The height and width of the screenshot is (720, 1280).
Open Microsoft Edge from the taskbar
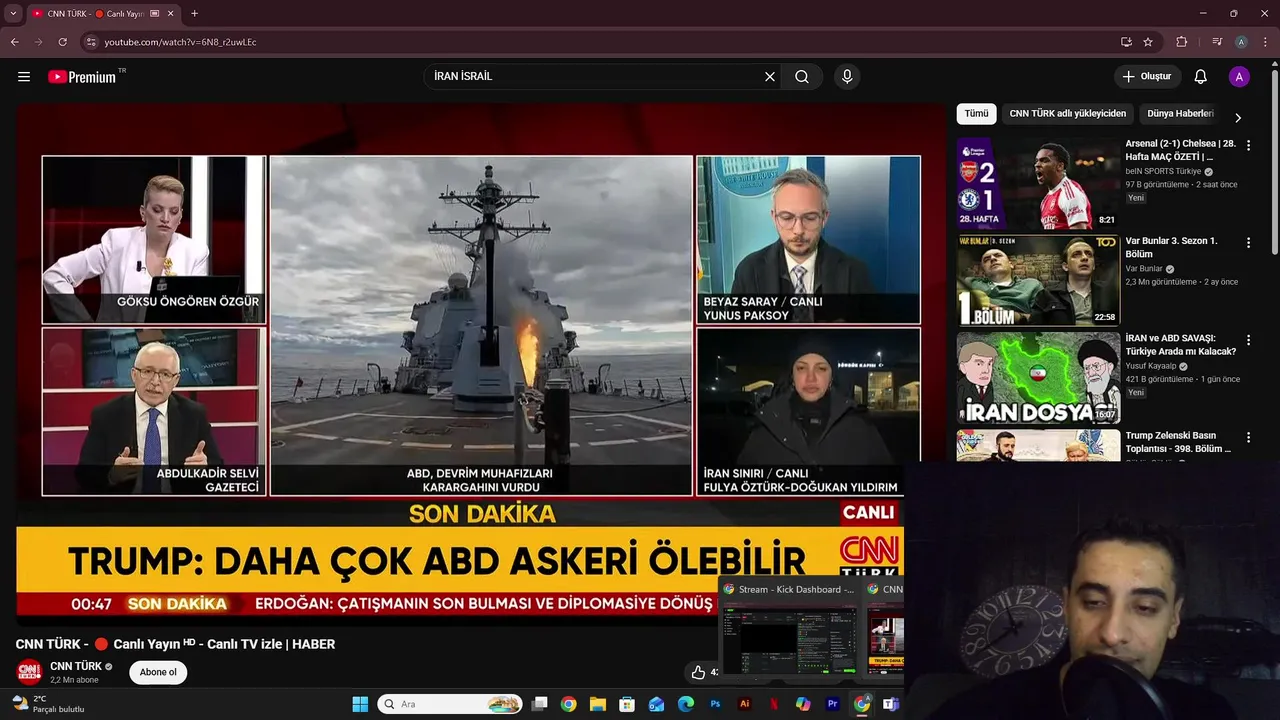tap(686, 704)
